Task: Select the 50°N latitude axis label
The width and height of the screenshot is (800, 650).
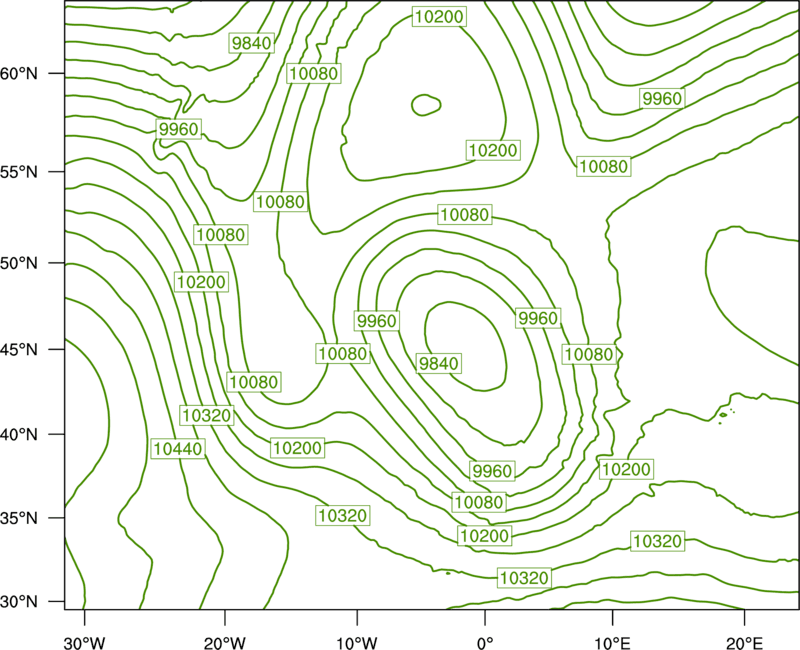Action: 19,263
